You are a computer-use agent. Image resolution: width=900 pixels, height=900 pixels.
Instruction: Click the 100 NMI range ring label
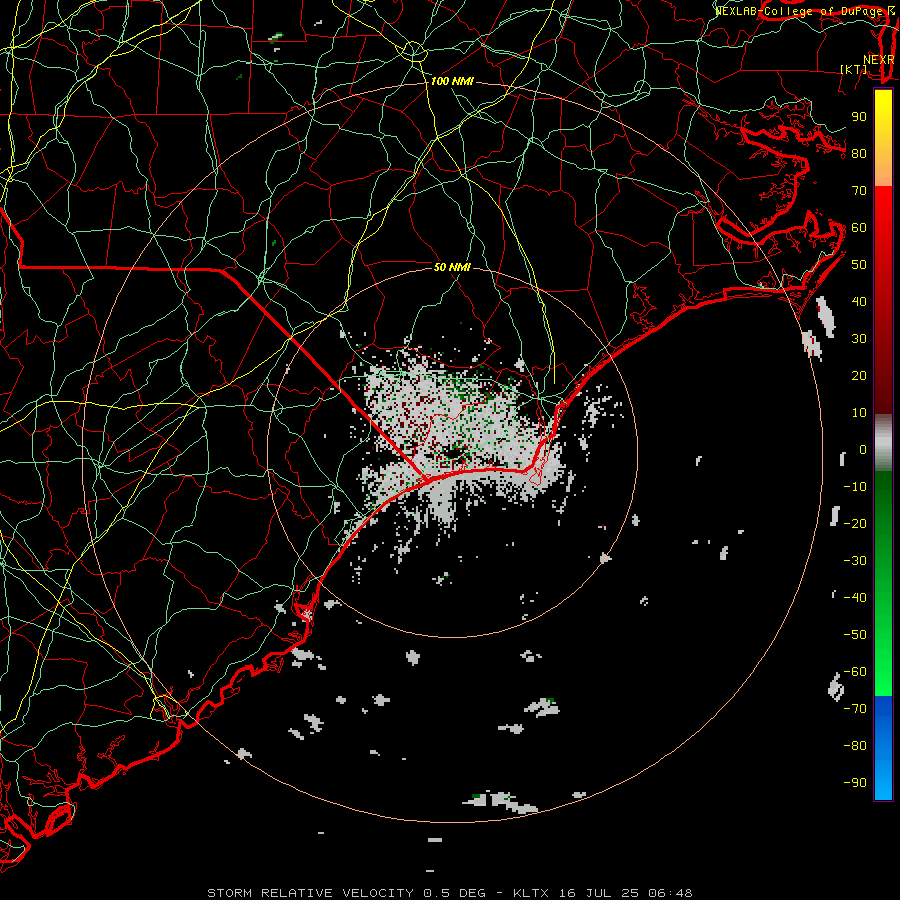pos(452,81)
